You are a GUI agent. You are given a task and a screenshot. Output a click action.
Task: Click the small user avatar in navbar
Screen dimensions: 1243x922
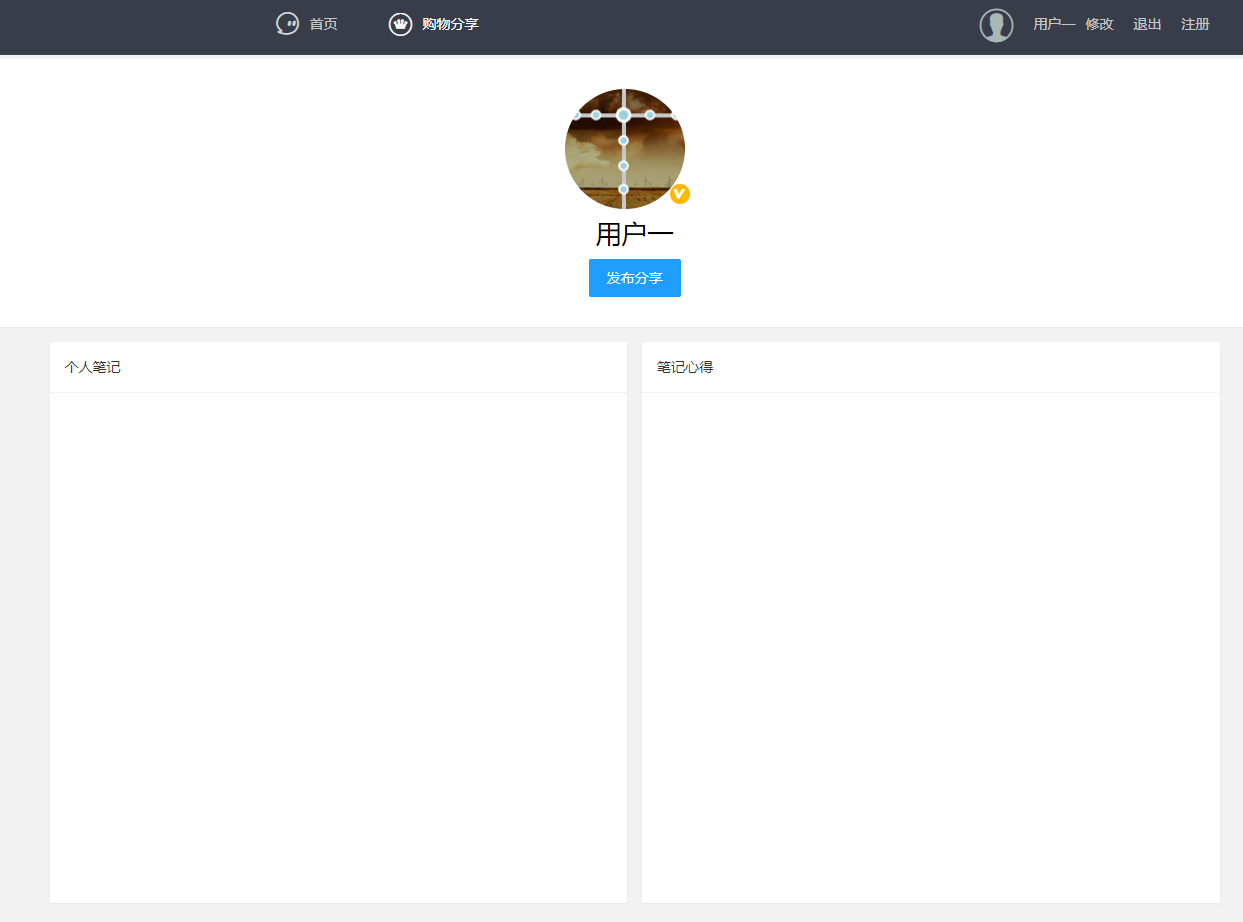click(x=996, y=25)
